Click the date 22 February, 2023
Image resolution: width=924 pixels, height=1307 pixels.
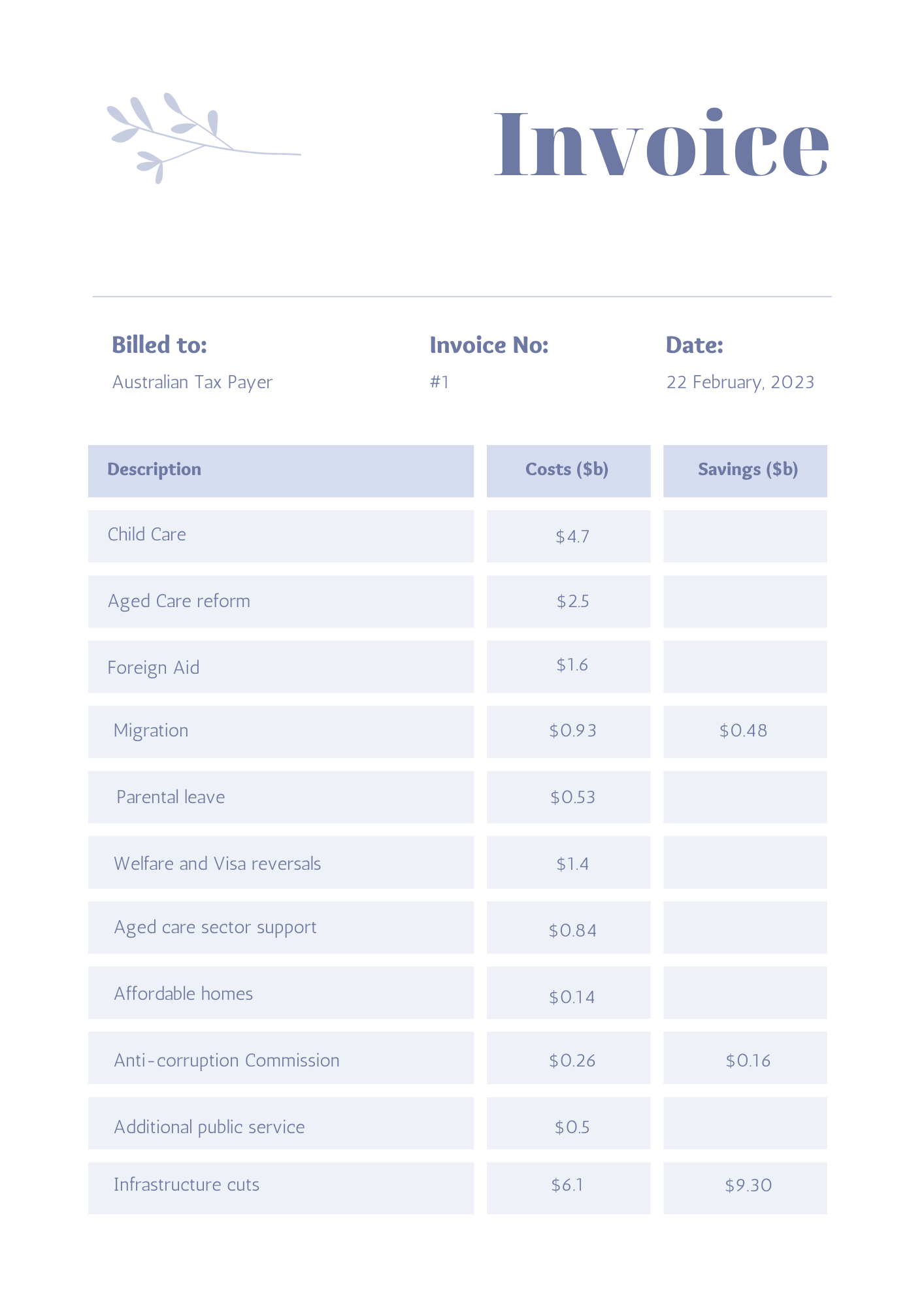coord(740,382)
